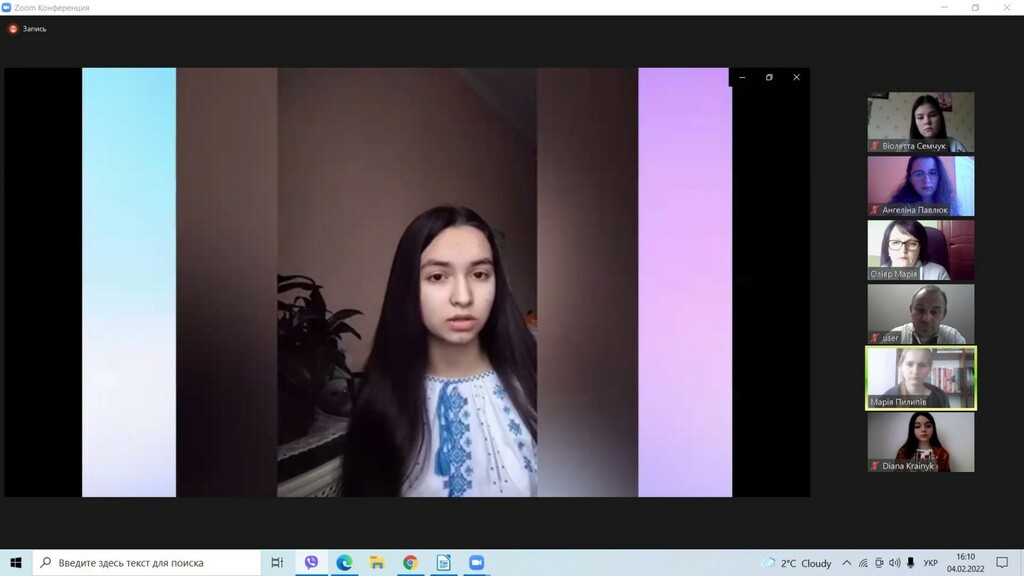The image size is (1024, 576).
Task: Select Diana Krainyk's video thumbnail
Action: click(x=920, y=441)
